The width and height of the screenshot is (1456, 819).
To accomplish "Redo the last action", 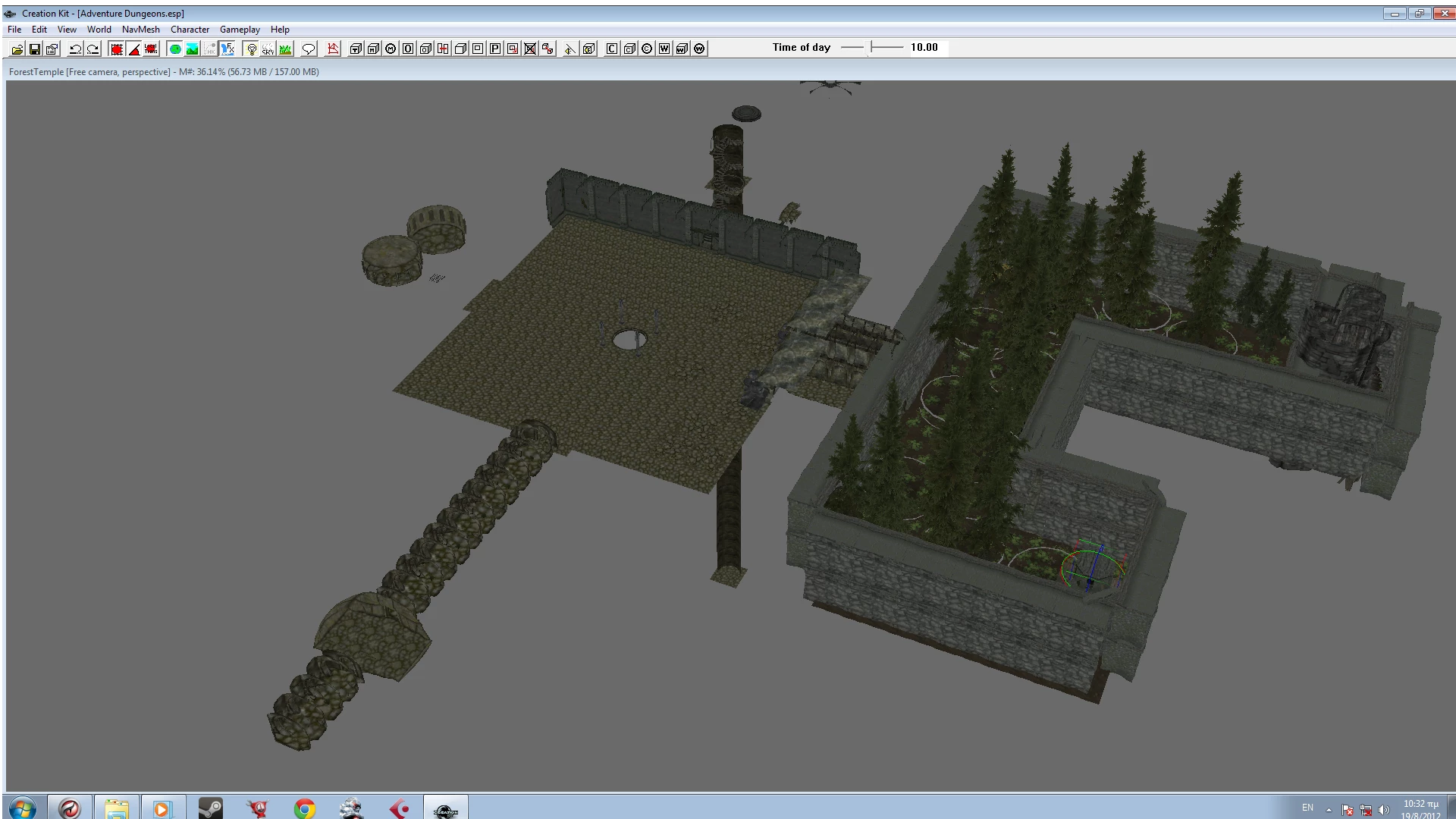I will (93, 49).
